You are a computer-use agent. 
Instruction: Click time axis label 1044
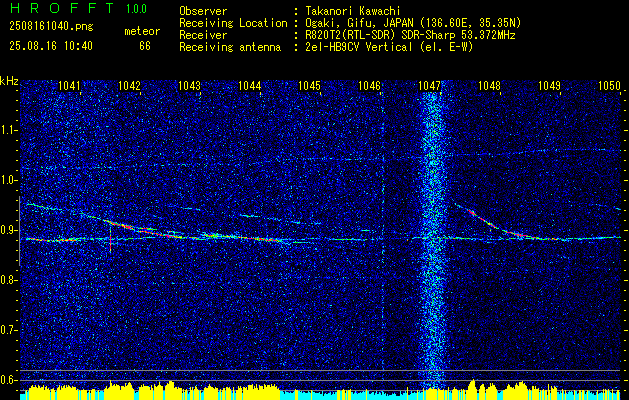(250, 85)
